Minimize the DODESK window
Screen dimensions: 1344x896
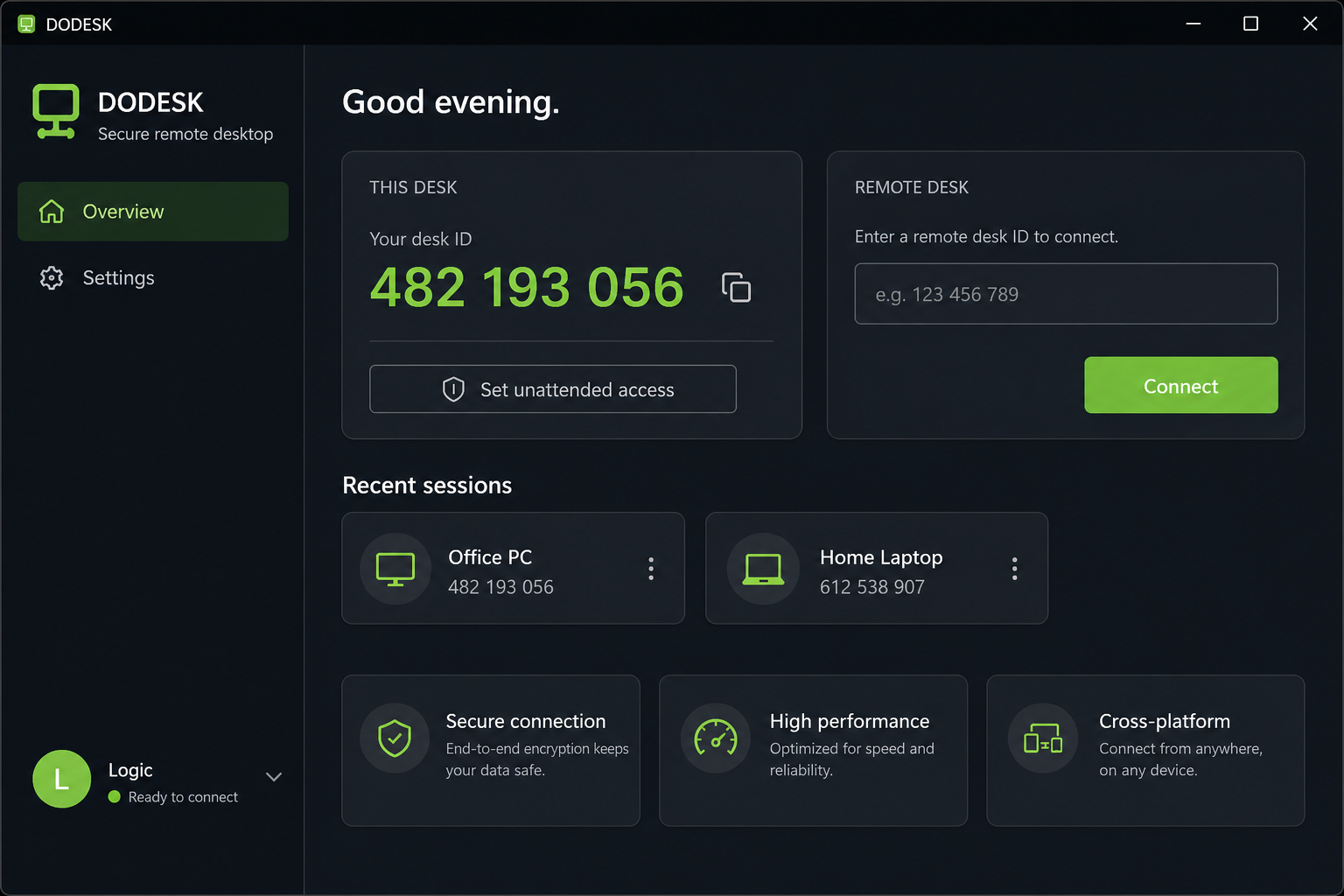pyautogui.click(x=1193, y=24)
